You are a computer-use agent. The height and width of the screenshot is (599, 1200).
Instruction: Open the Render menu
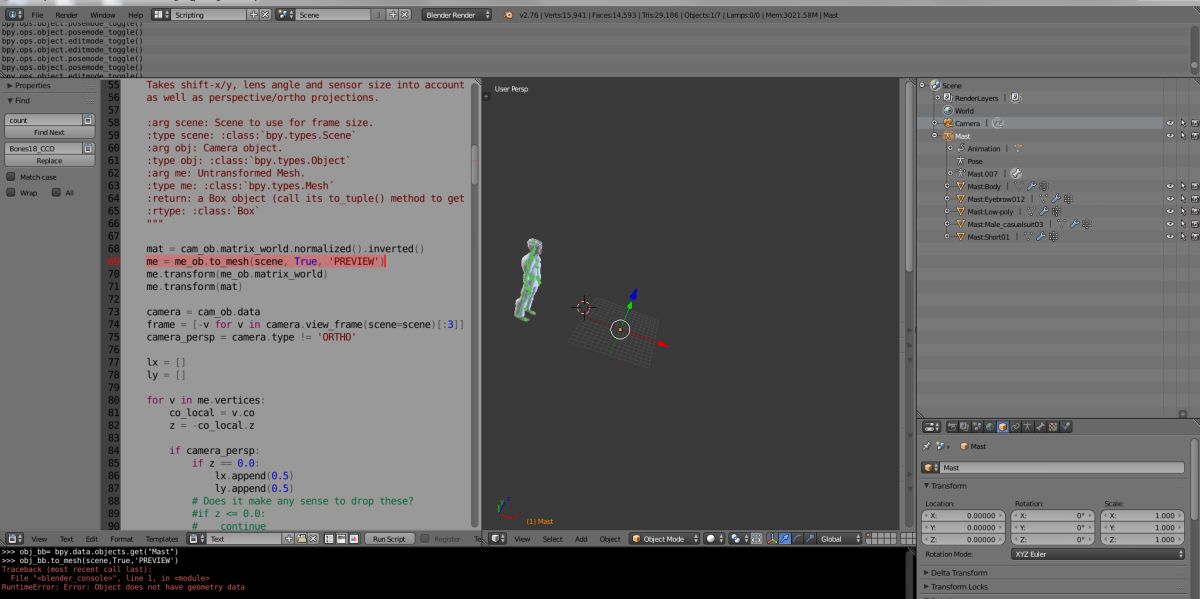point(67,15)
